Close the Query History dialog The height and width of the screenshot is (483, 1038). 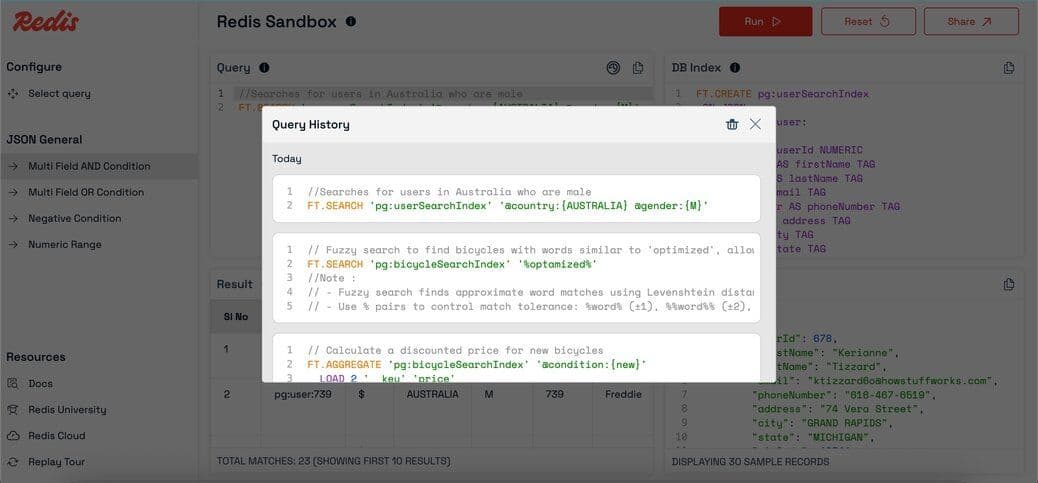coord(755,124)
